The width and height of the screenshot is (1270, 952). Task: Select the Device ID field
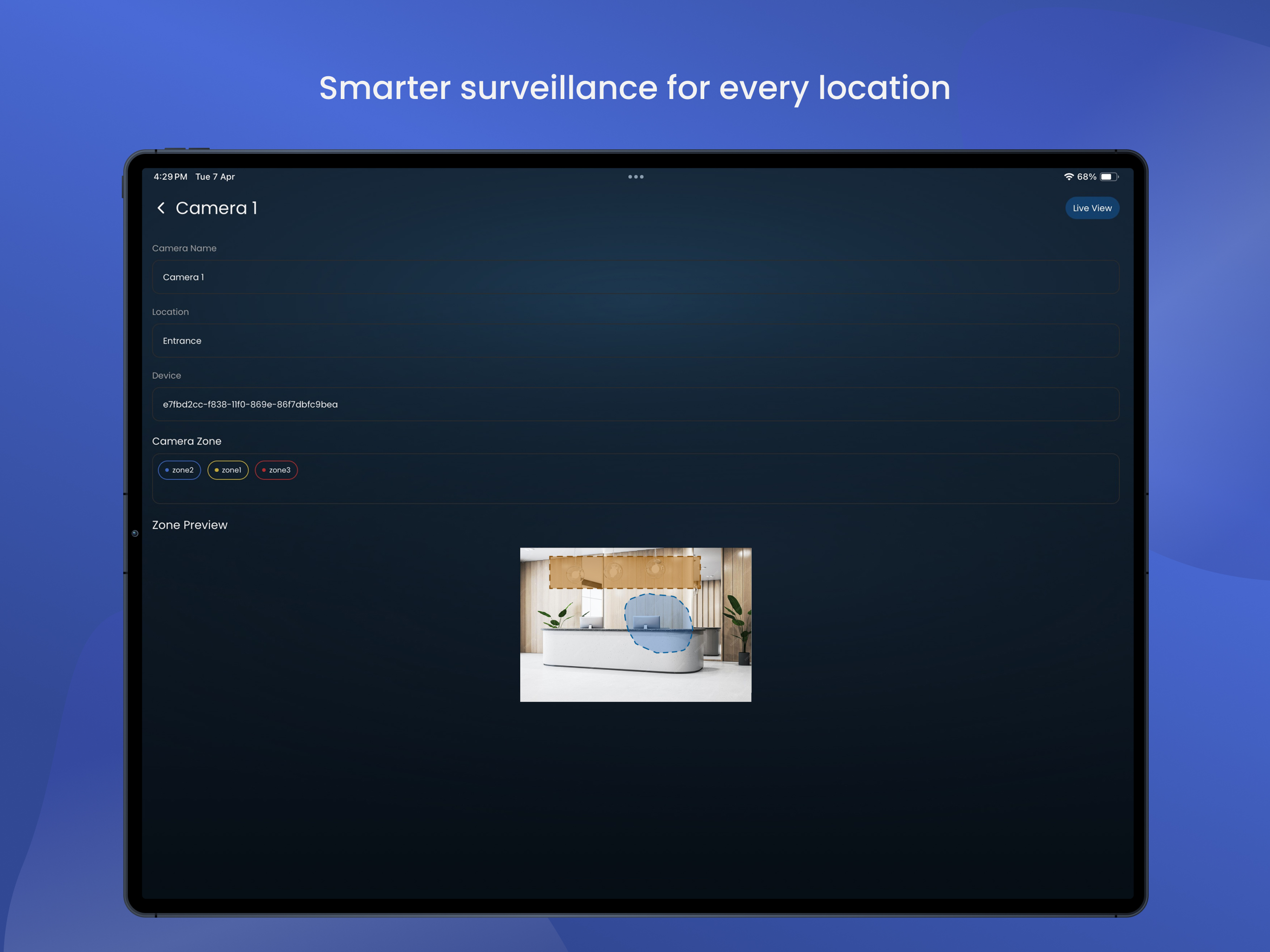point(635,404)
